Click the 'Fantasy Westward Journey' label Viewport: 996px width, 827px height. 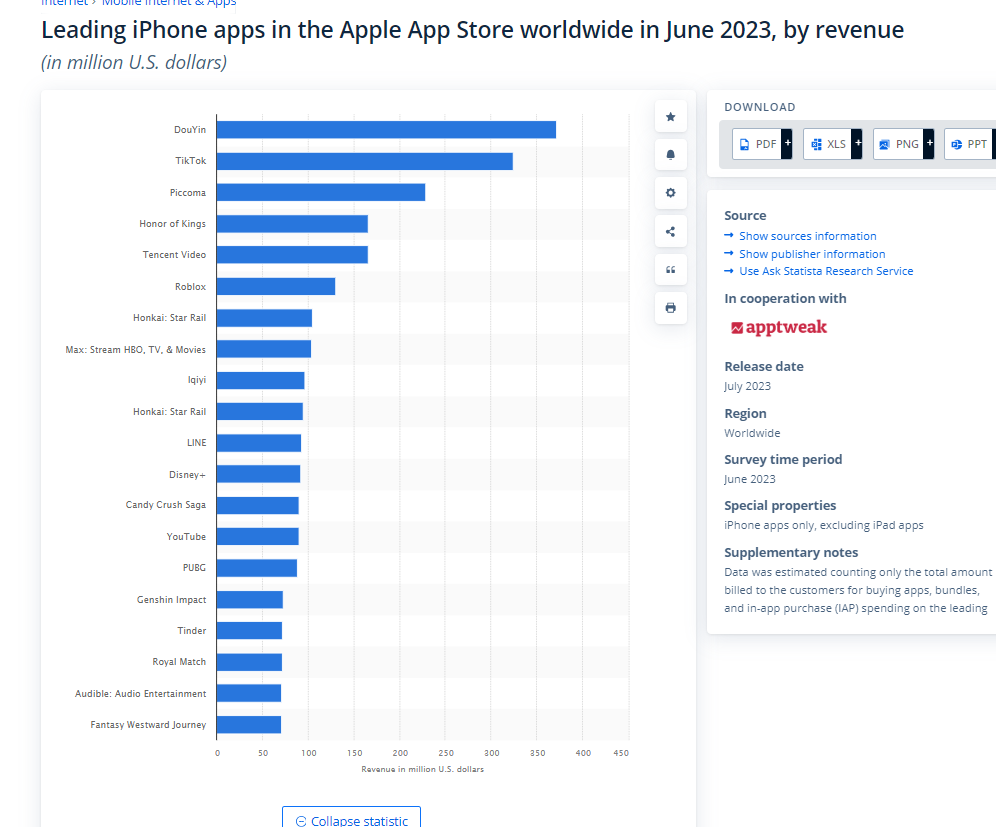(148, 725)
